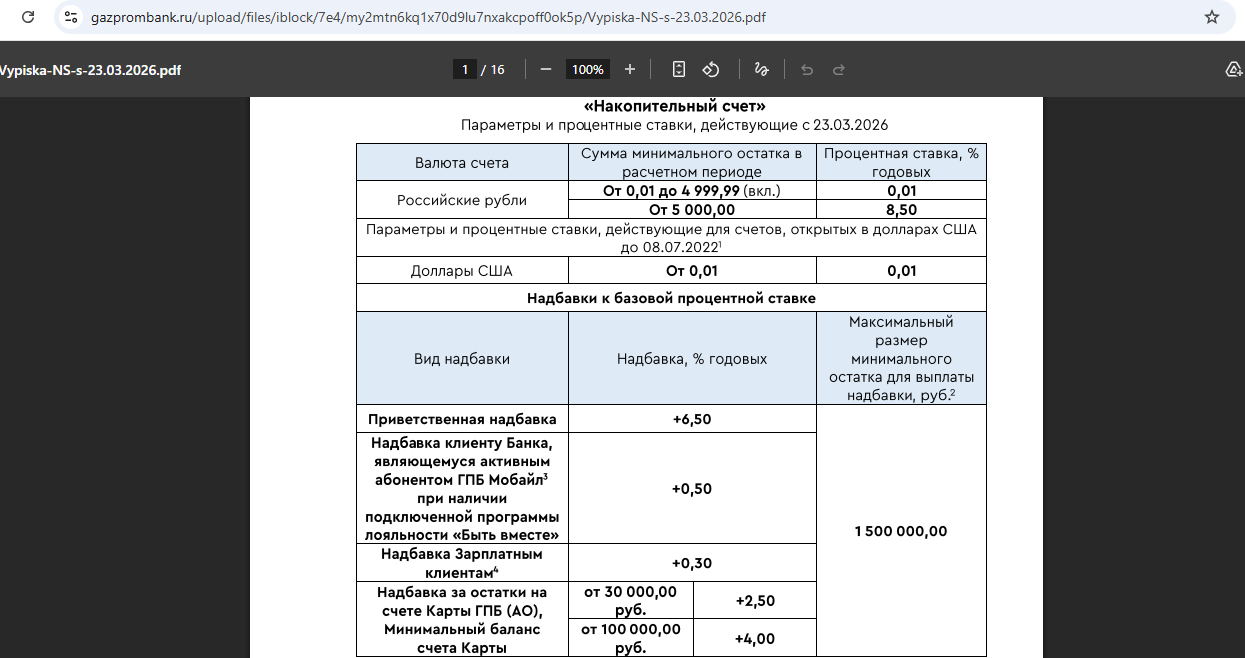This screenshot has width=1245, height=658.
Task: Click the page number input field
Action: point(464,69)
